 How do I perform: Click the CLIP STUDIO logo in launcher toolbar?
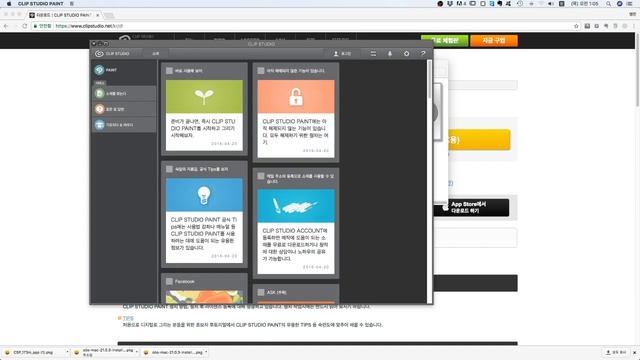coord(112,53)
